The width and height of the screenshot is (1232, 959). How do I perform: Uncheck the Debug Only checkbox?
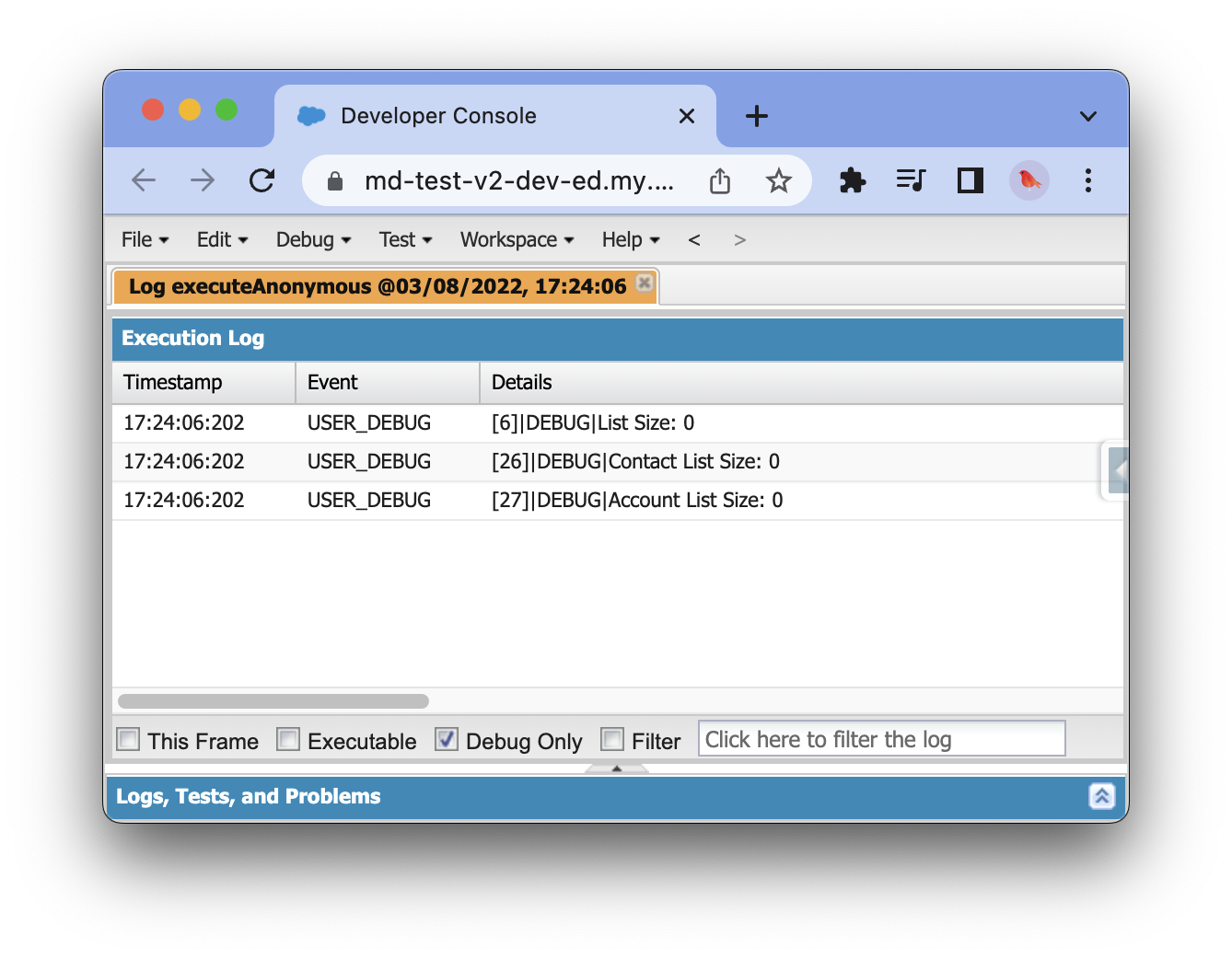tap(447, 740)
